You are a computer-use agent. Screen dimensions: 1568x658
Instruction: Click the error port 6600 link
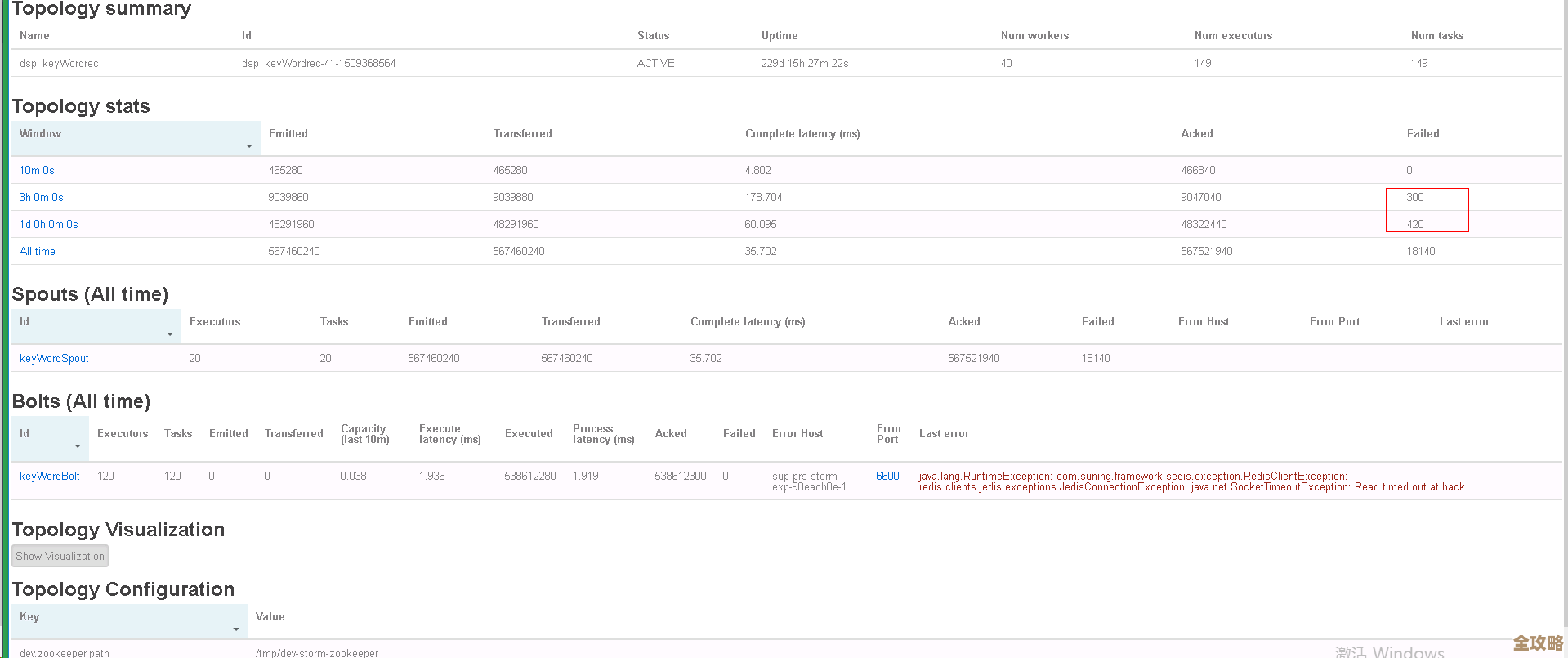coord(887,476)
